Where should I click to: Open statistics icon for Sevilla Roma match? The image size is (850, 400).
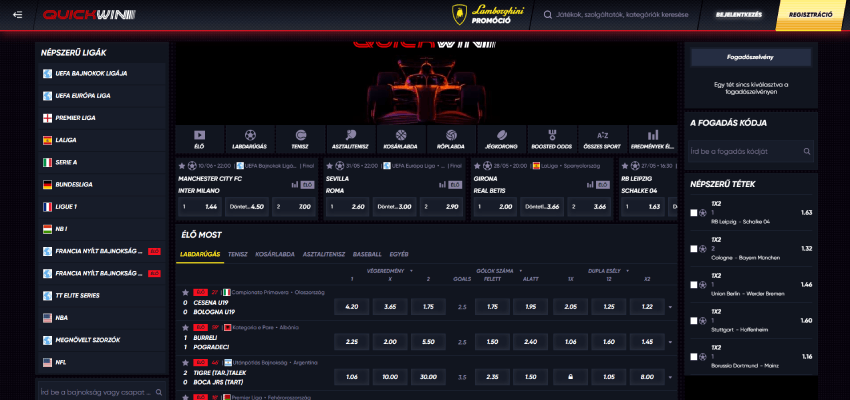[442, 185]
